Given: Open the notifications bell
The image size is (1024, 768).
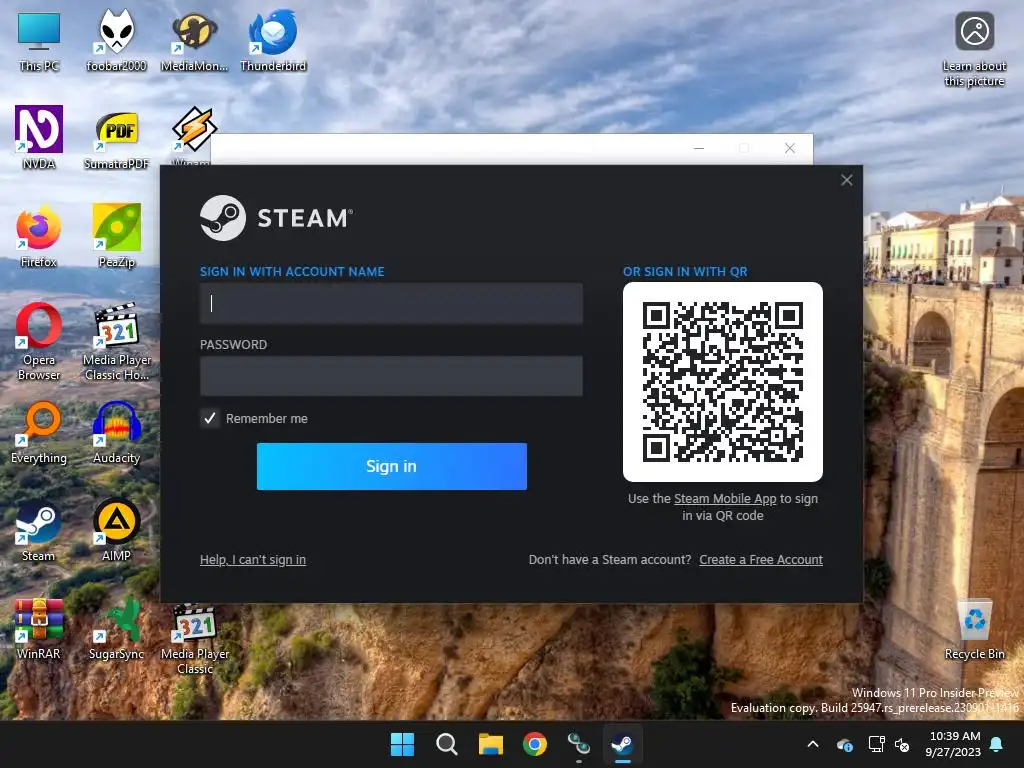Looking at the screenshot, I should pyautogui.click(x=997, y=744).
